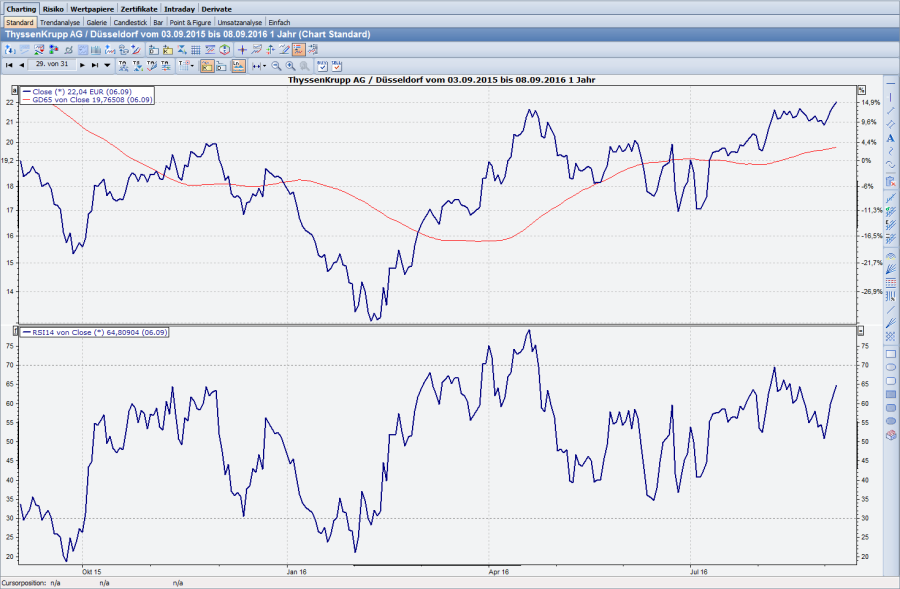Open the Wertpapiere main tab
Screen dimensions: 900x589
click(x=91, y=8)
